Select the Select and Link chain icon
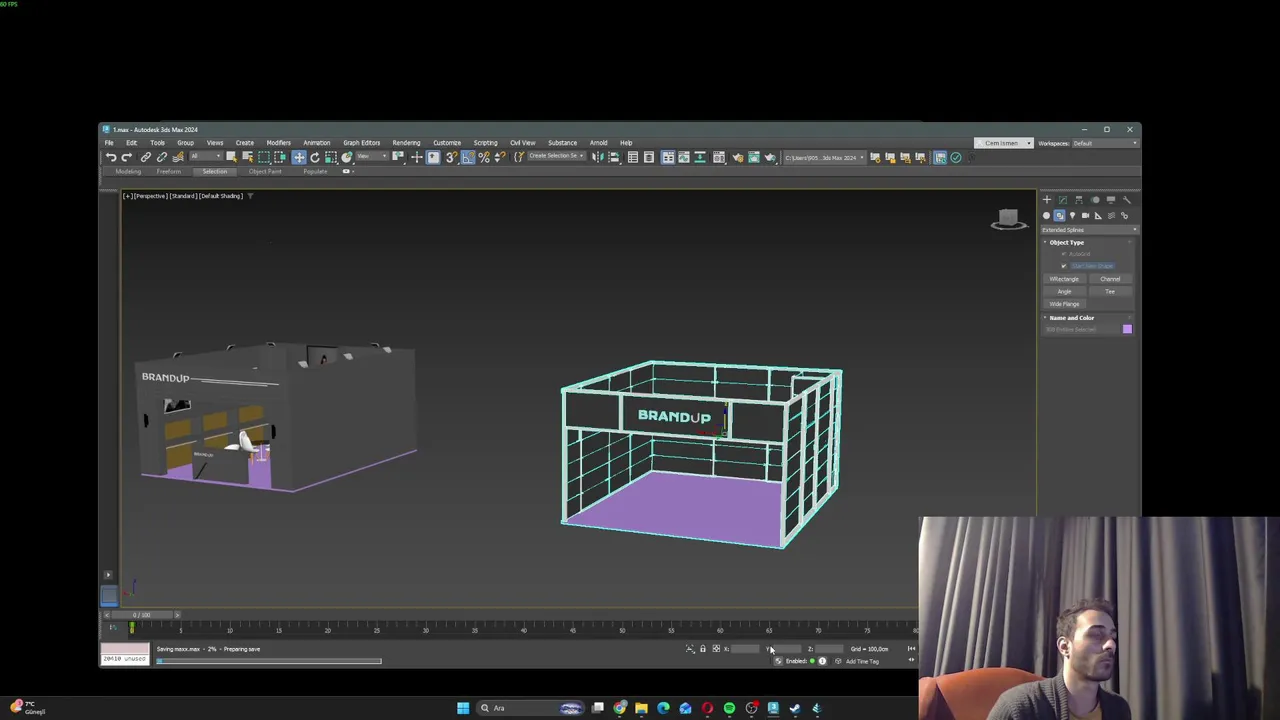 [x=145, y=157]
